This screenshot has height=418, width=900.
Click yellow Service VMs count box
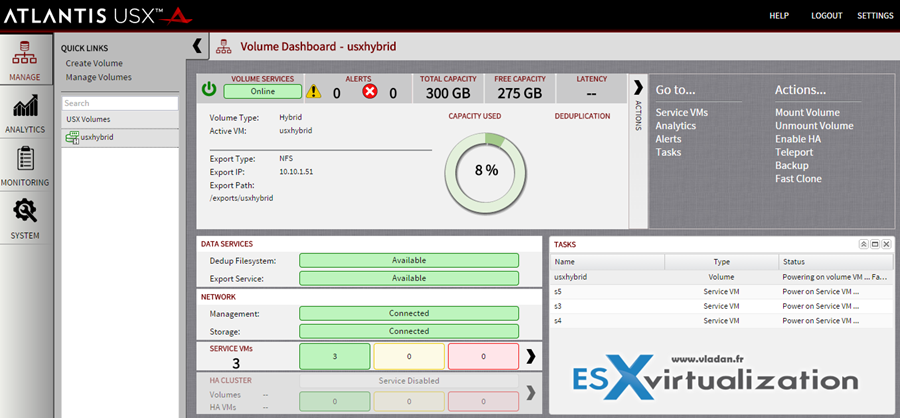click(x=409, y=357)
